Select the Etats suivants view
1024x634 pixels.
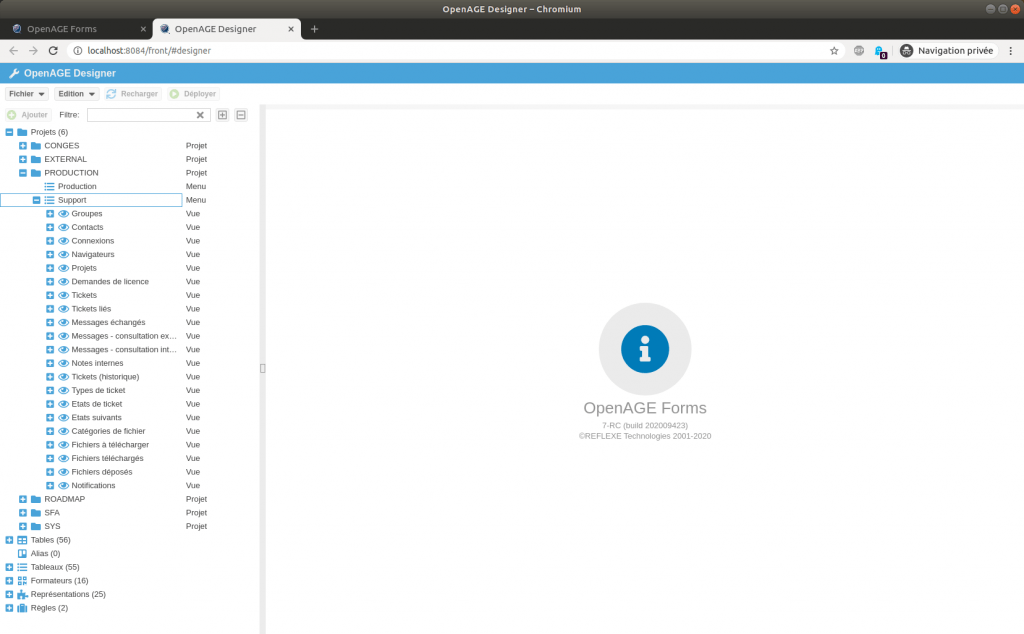point(96,418)
